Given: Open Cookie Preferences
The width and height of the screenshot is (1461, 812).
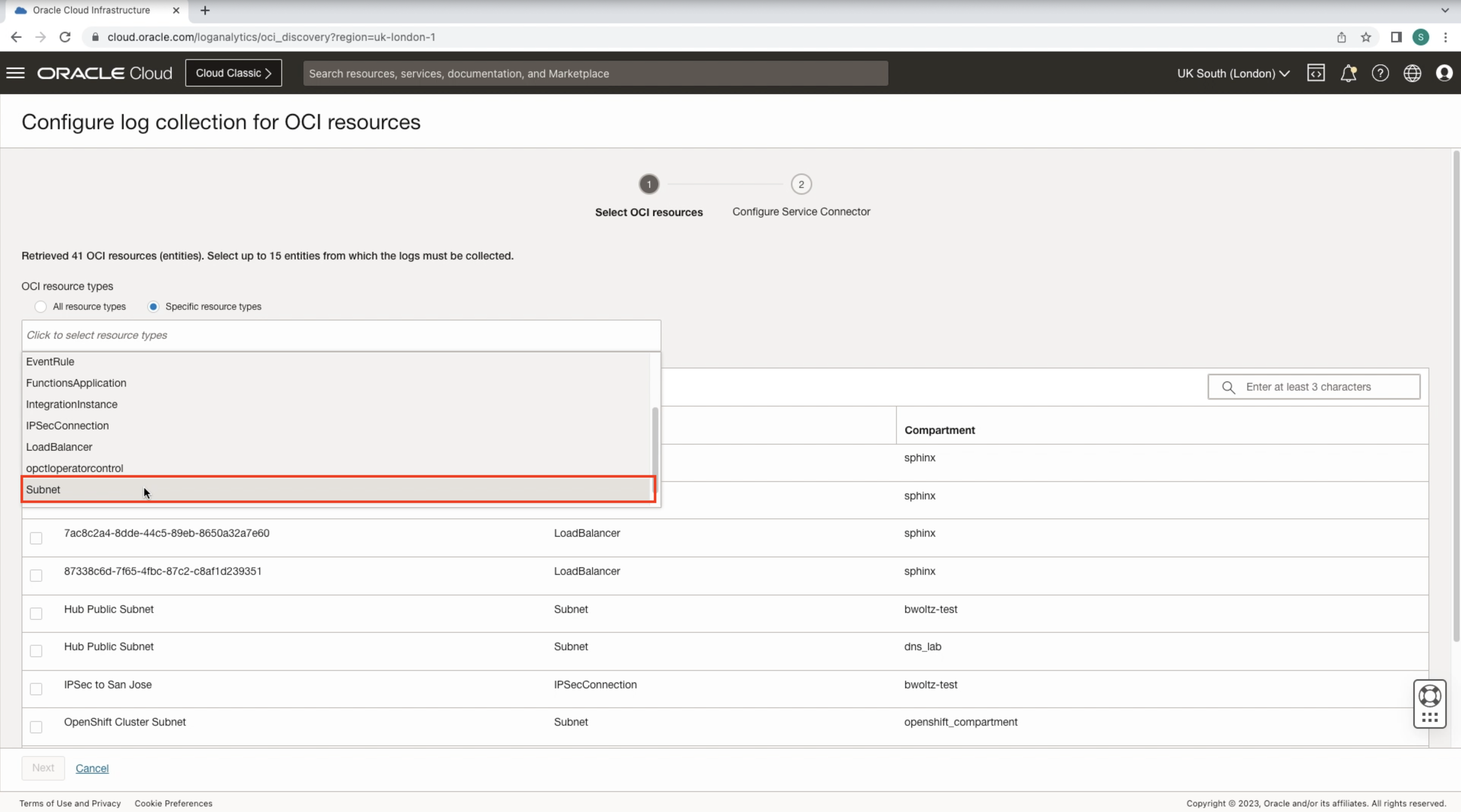Looking at the screenshot, I should (174, 803).
